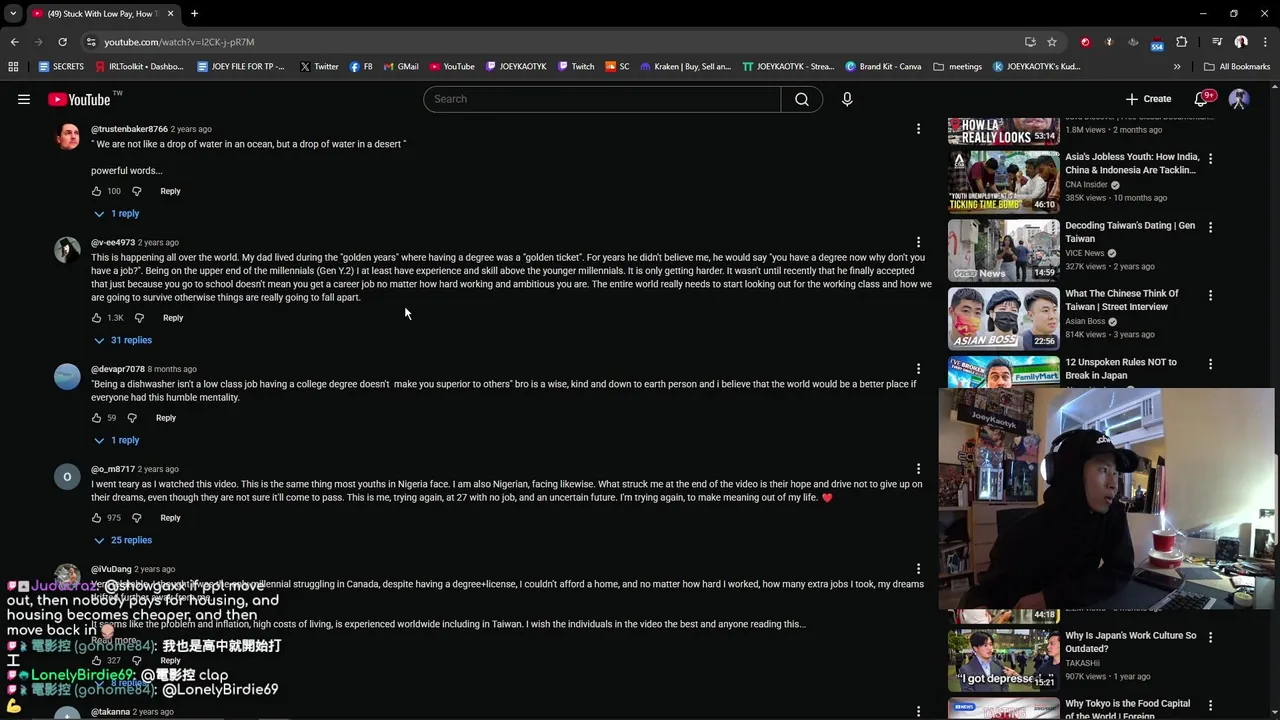Open options menu for @devapr7078 comment
The height and width of the screenshot is (720, 1280).
pyautogui.click(x=918, y=369)
